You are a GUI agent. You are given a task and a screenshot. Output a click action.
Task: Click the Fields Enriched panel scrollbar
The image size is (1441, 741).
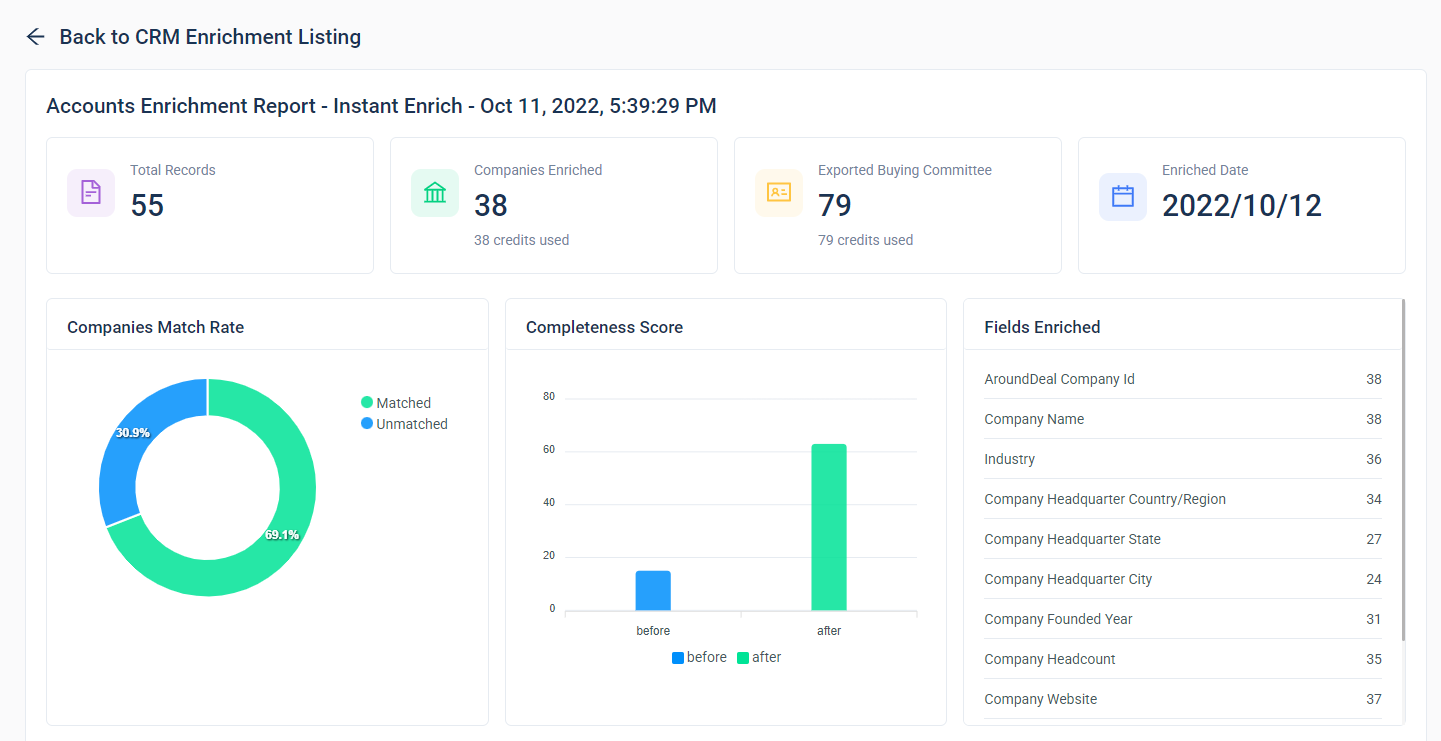[x=1404, y=470]
